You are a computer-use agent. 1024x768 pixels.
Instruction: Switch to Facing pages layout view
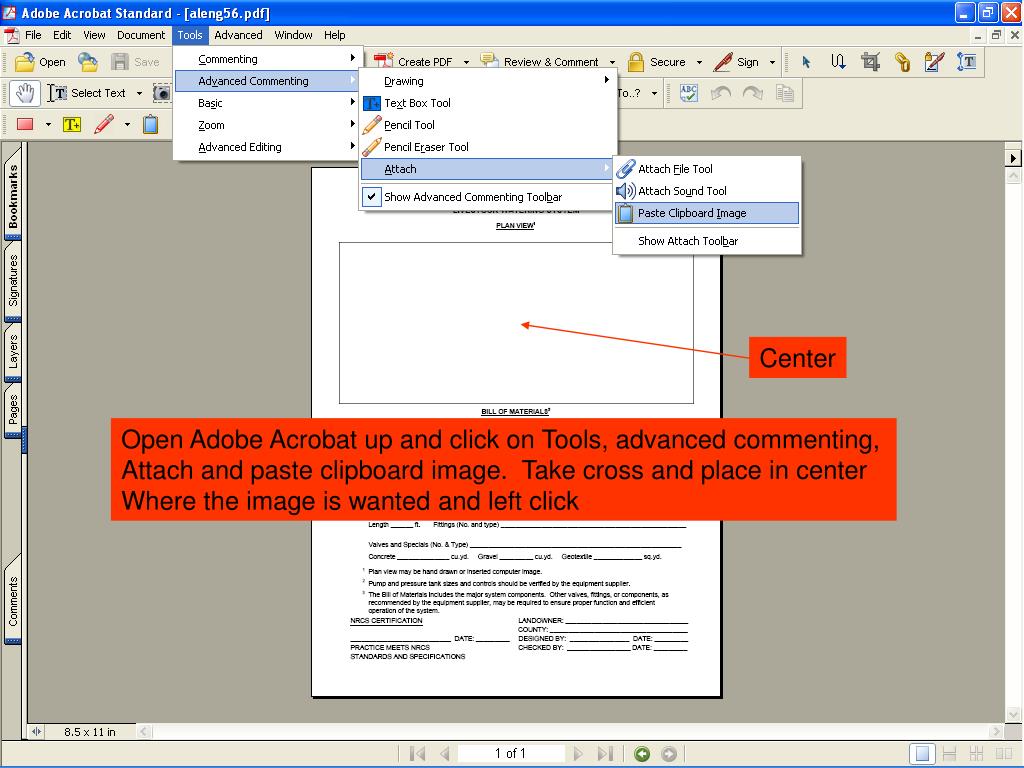pos(1003,754)
